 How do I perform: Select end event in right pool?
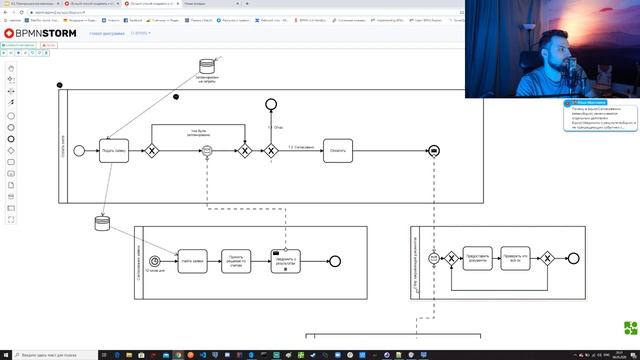(x=573, y=258)
